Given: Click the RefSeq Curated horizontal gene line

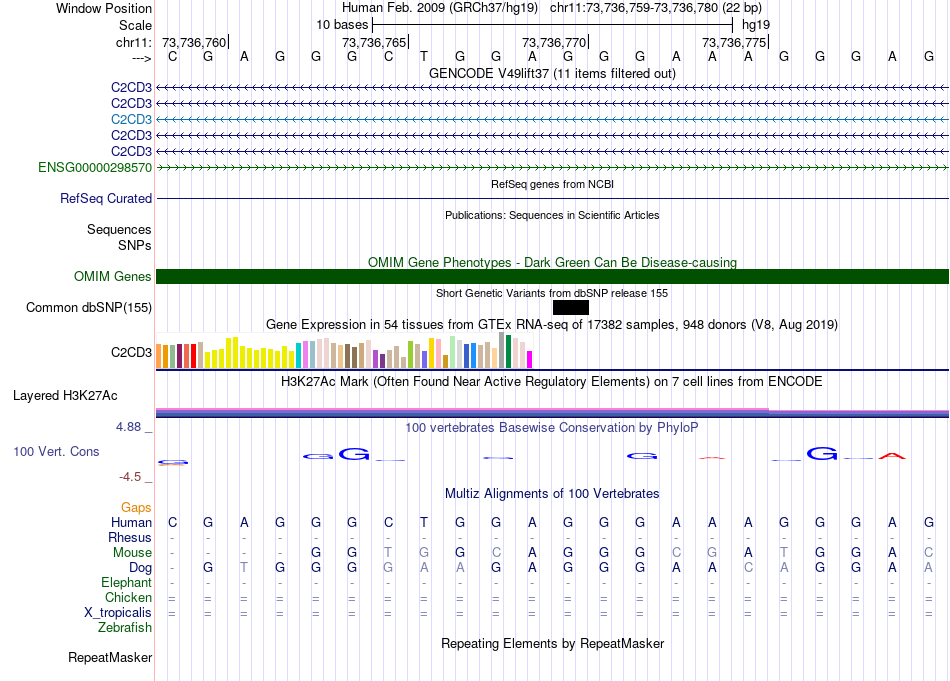Looking at the screenshot, I should point(552,198).
